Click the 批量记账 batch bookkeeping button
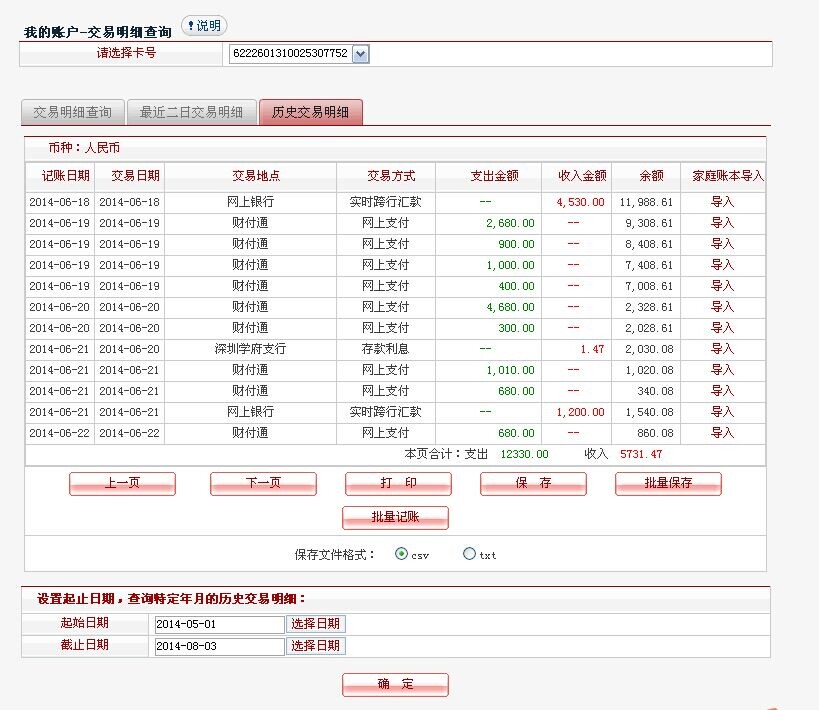This screenshot has height=710, width=819. coord(395,517)
